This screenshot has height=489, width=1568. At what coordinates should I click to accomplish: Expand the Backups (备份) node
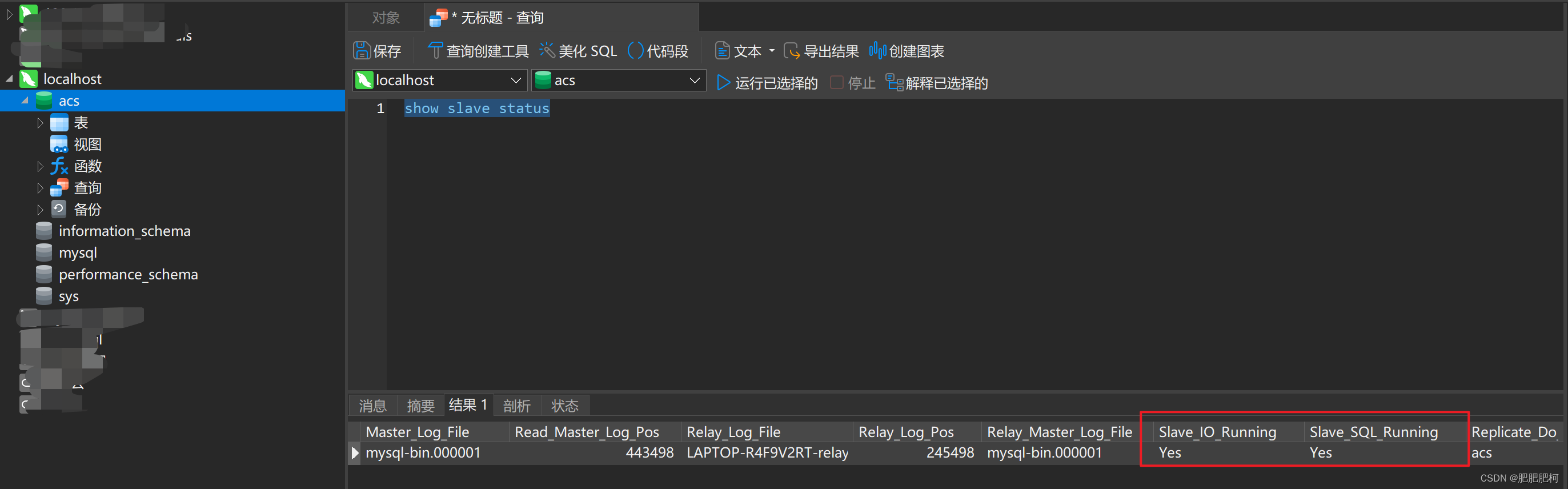[40, 210]
